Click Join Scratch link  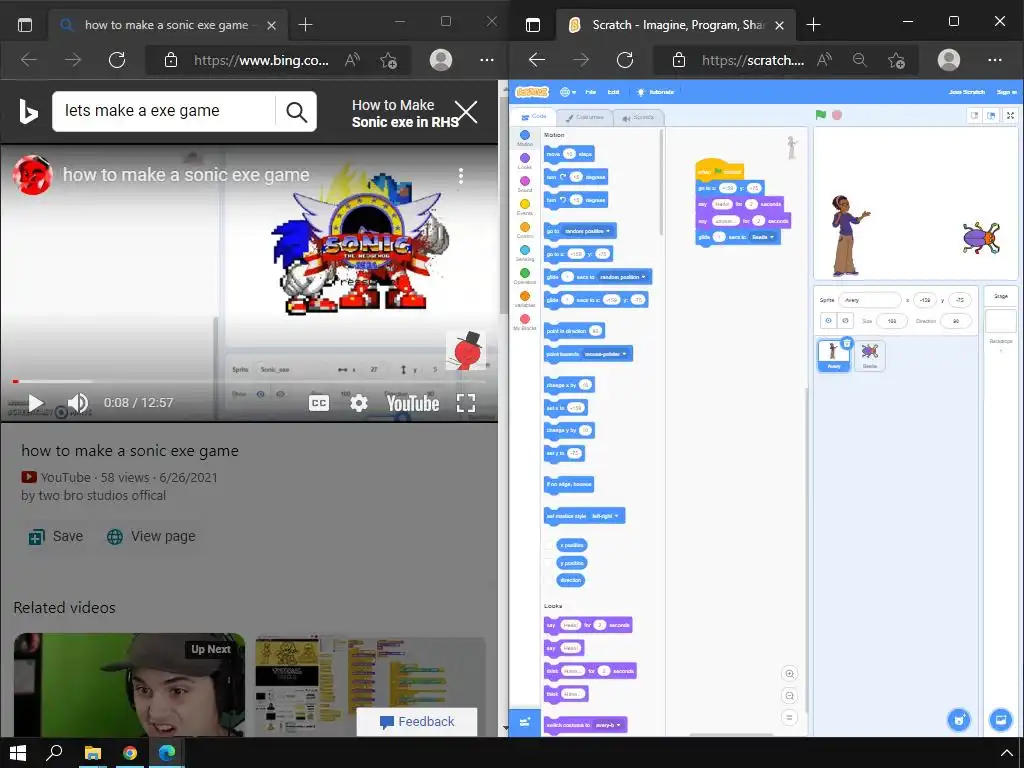(967, 92)
